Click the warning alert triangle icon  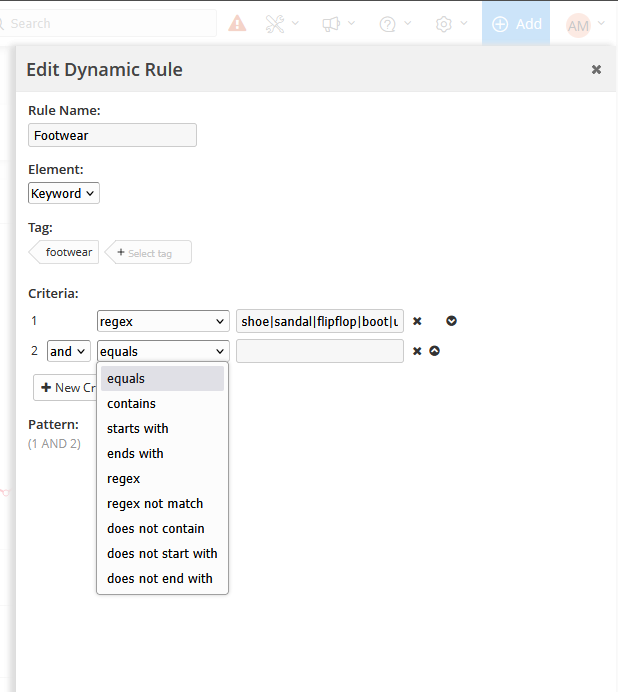coord(237,23)
